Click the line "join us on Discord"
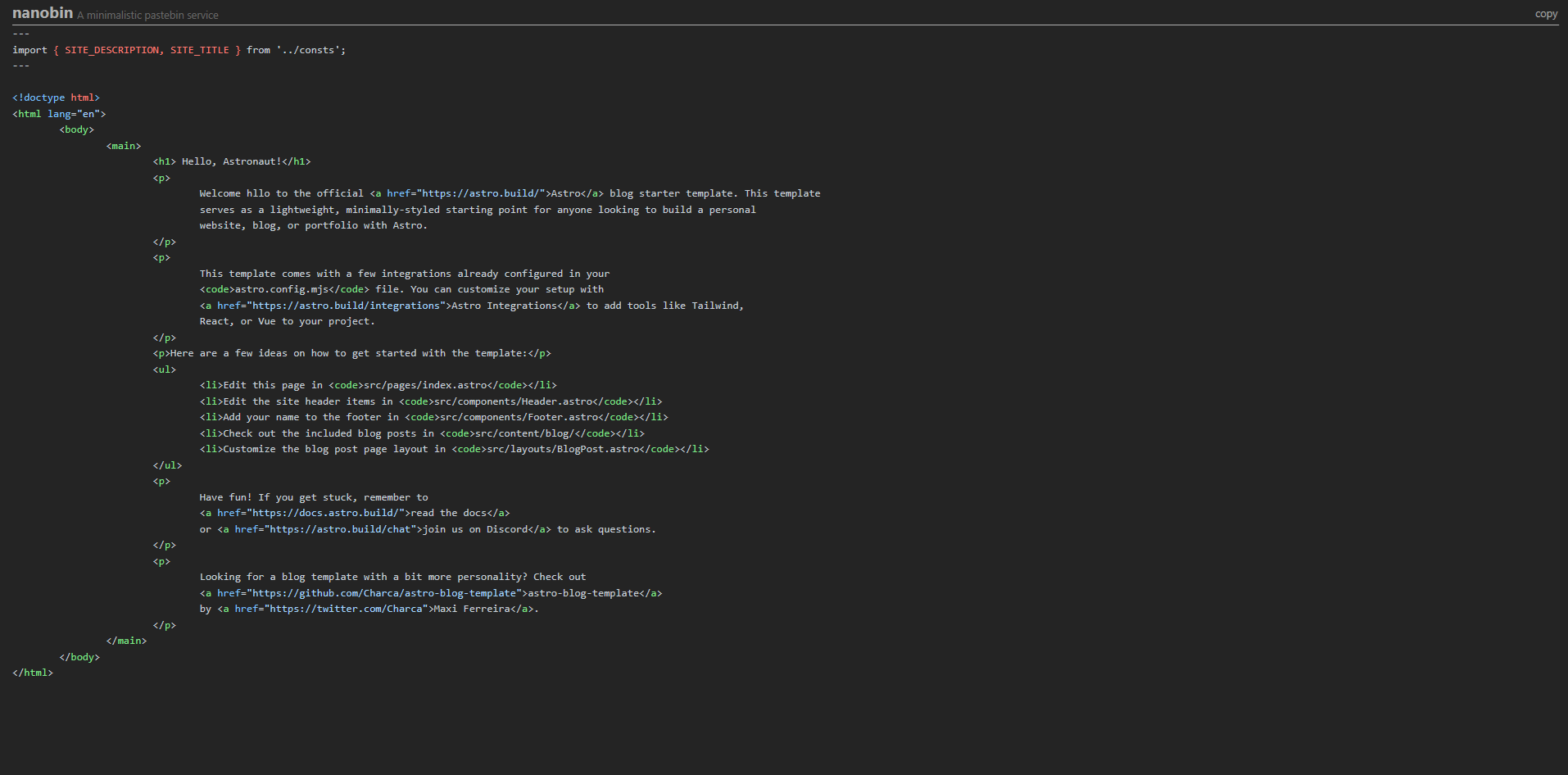1568x775 pixels. point(428,529)
